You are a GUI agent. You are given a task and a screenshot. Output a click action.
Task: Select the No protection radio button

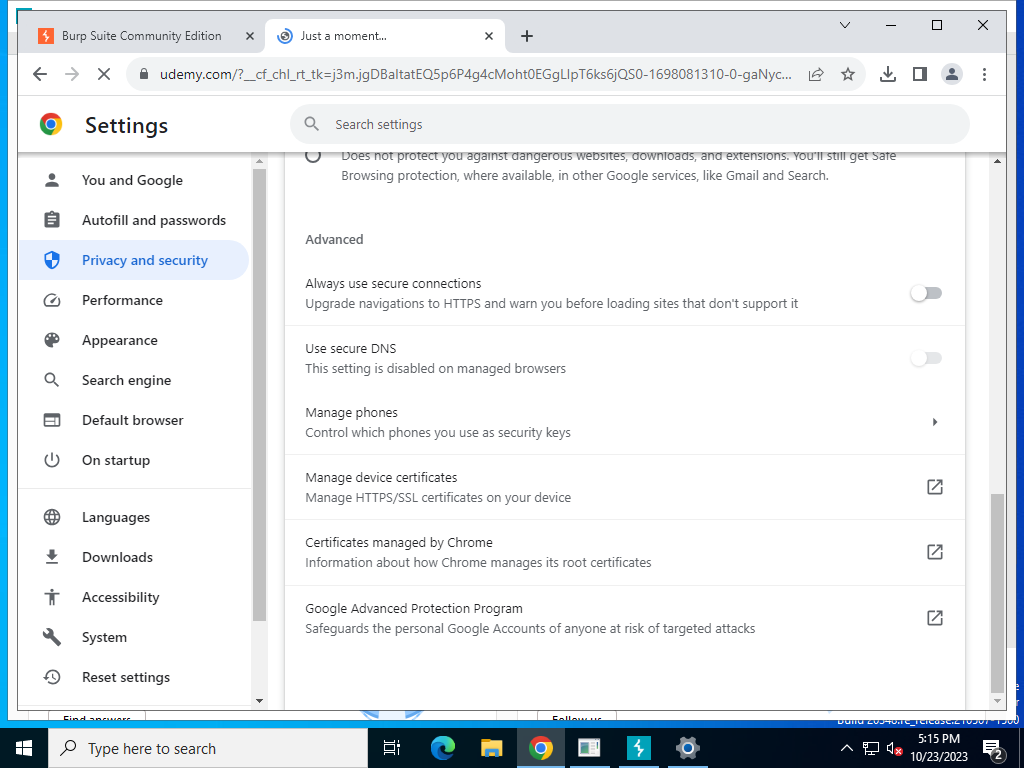tap(313, 155)
